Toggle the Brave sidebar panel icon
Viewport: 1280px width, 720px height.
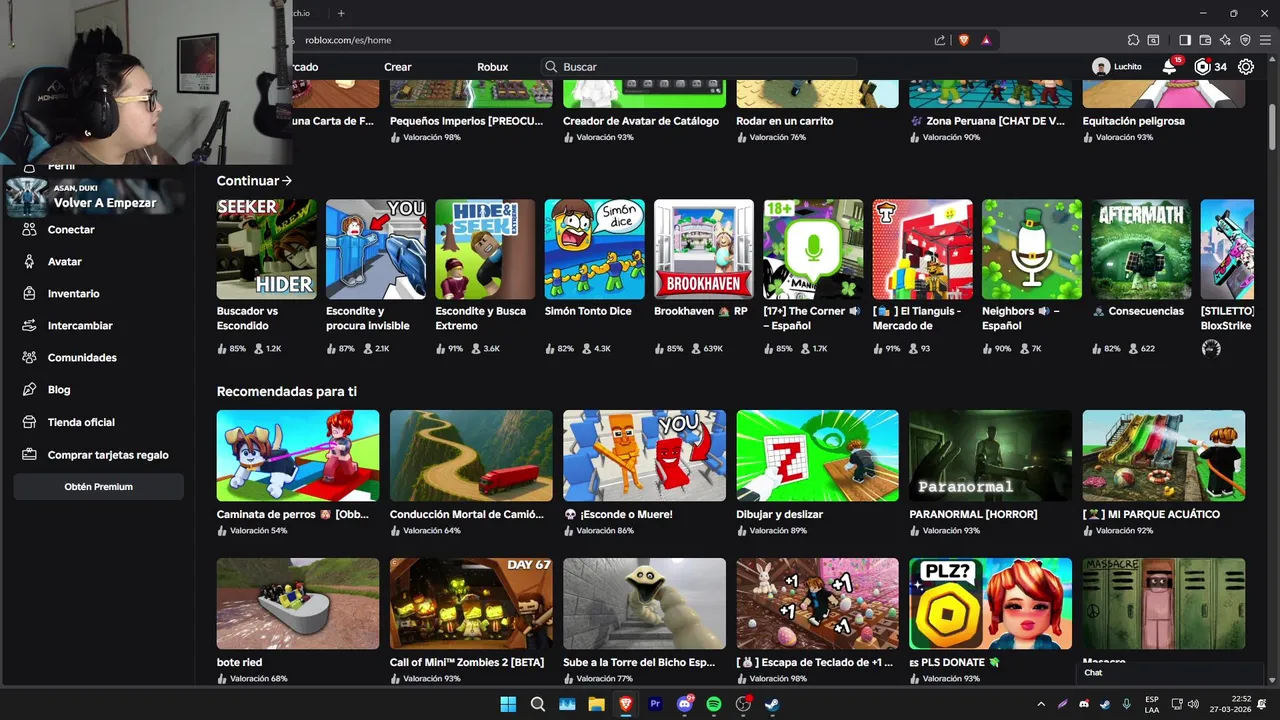click(1185, 40)
